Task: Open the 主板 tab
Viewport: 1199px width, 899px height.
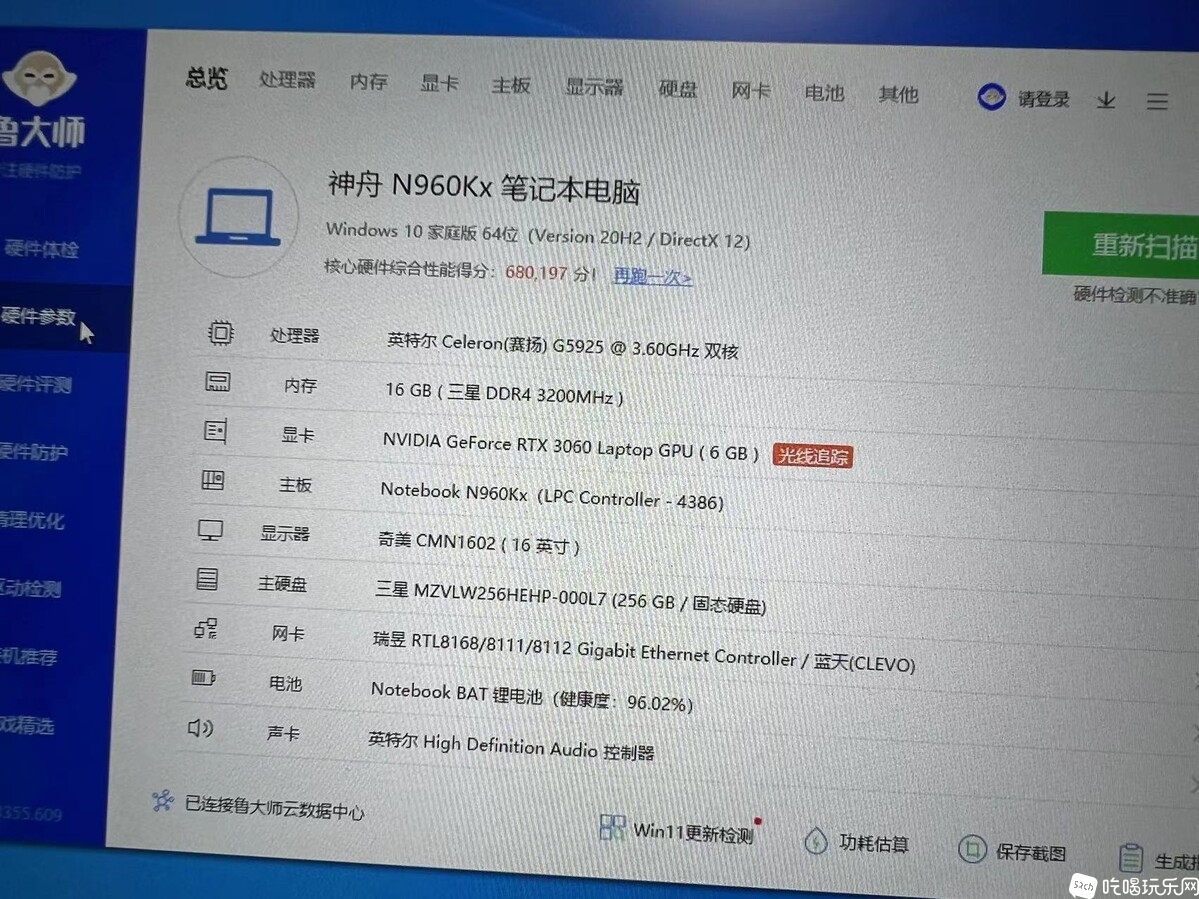Action: [x=511, y=86]
